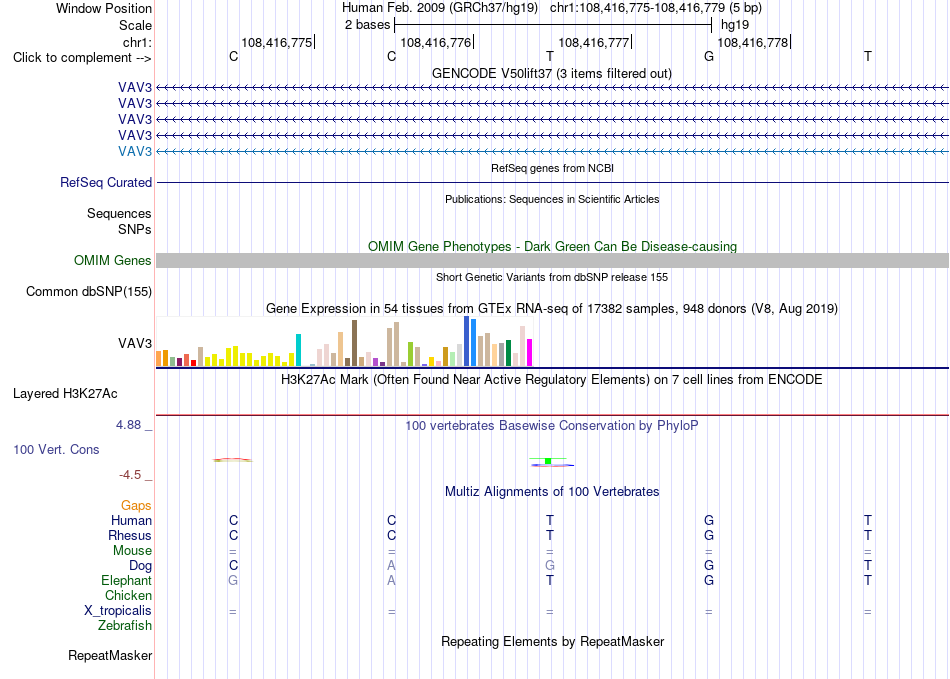950x679 pixels.
Task: Open Multiz Alignments of 100 Vertebrates title
Action: coord(552,491)
